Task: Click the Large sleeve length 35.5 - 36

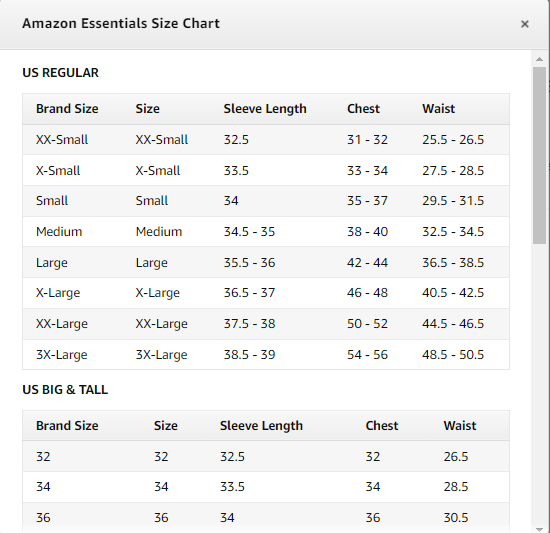Action: pyautogui.click(x=249, y=262)
